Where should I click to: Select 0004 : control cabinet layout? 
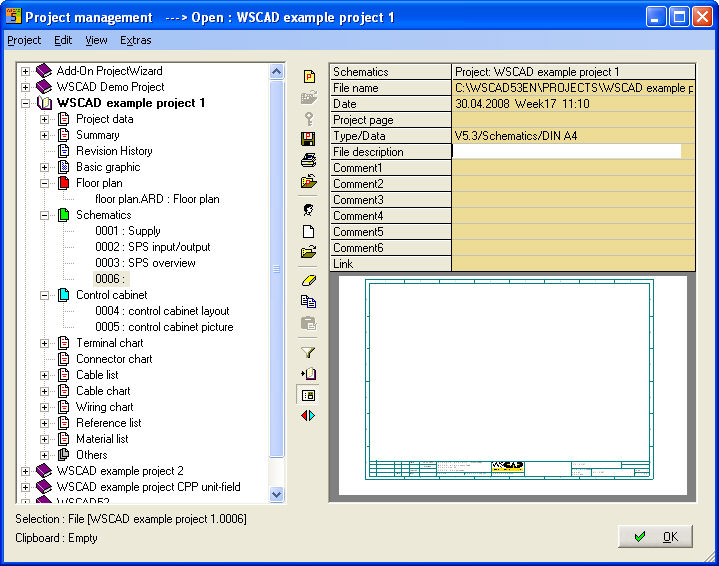[x=162, y=311]
